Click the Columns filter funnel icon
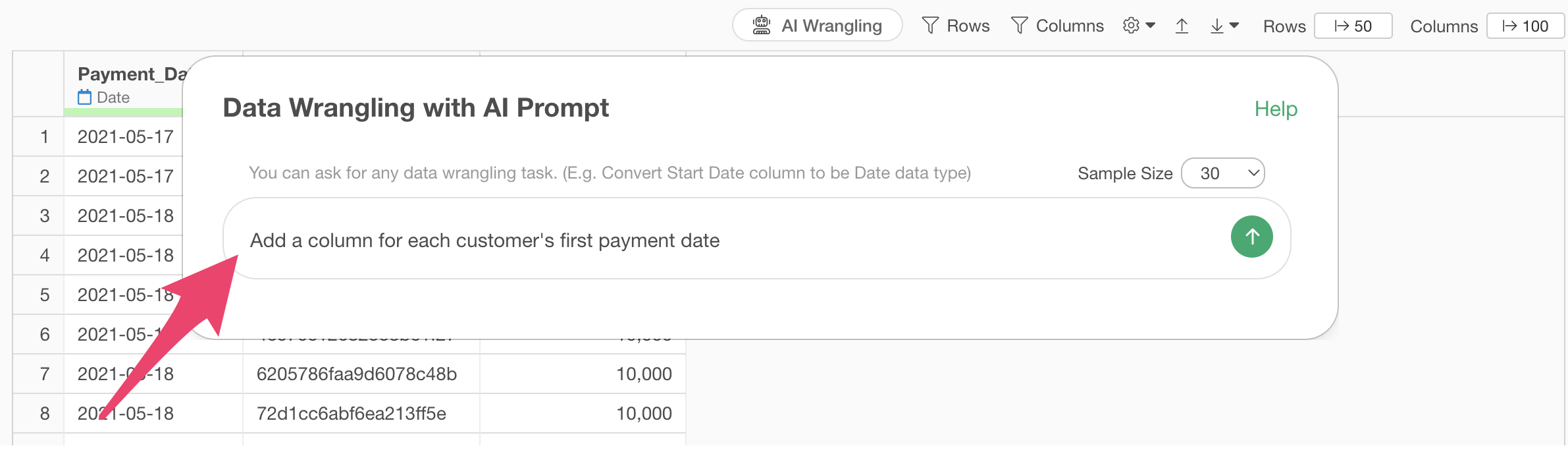The image size is (1568, 452). click(1019, 26)
